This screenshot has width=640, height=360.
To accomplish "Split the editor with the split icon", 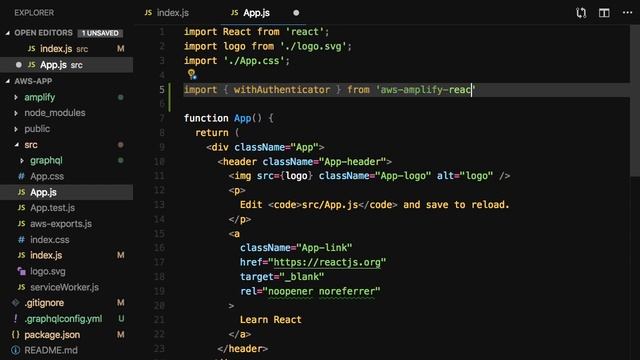I will click(604, 13).
